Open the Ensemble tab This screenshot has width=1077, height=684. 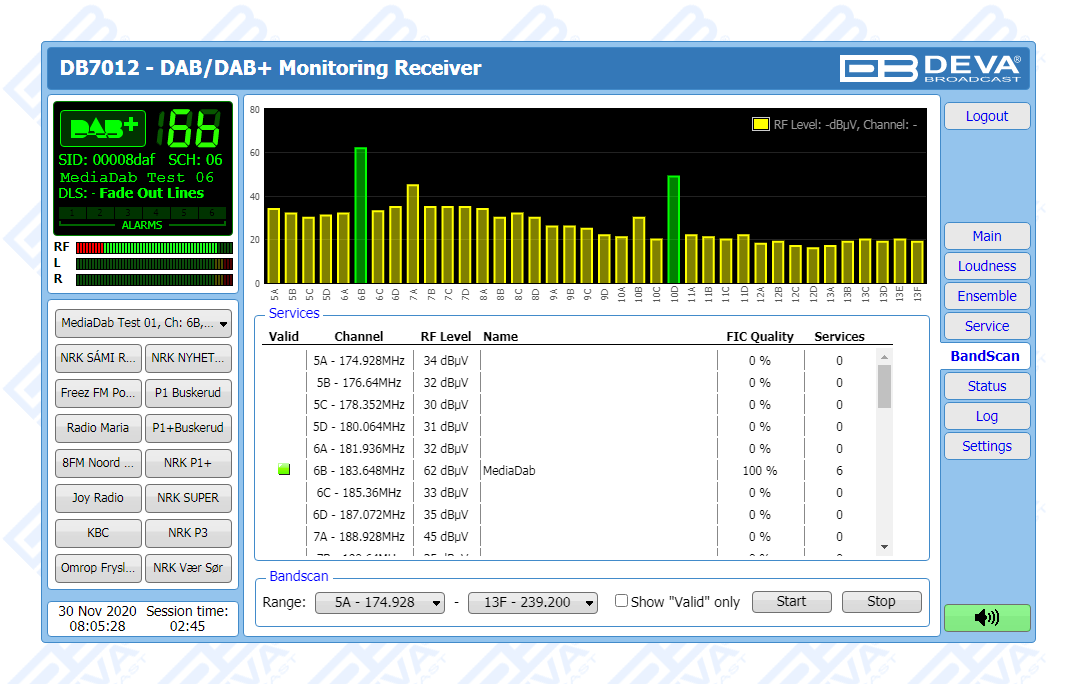(986, 296)
